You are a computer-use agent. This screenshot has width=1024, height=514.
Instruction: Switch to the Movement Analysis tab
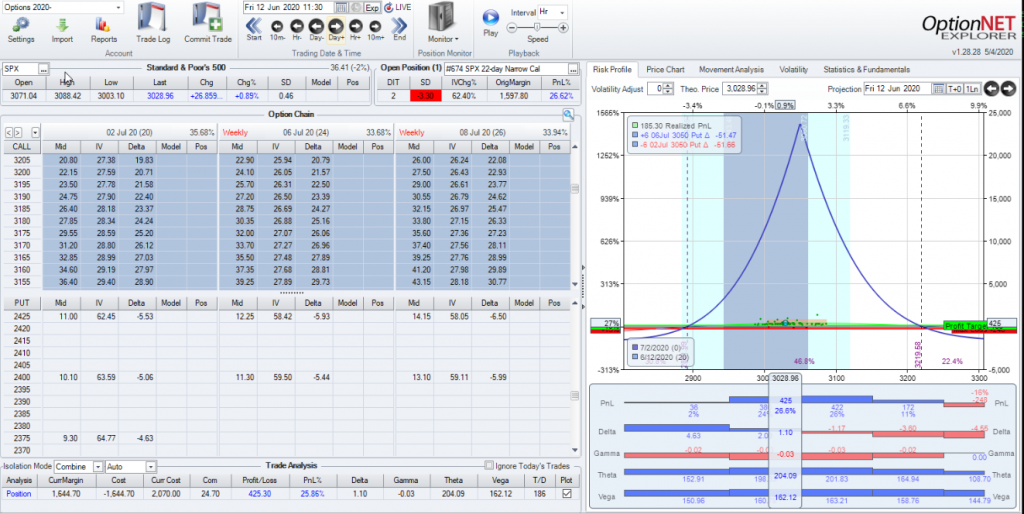pos(731,69)
